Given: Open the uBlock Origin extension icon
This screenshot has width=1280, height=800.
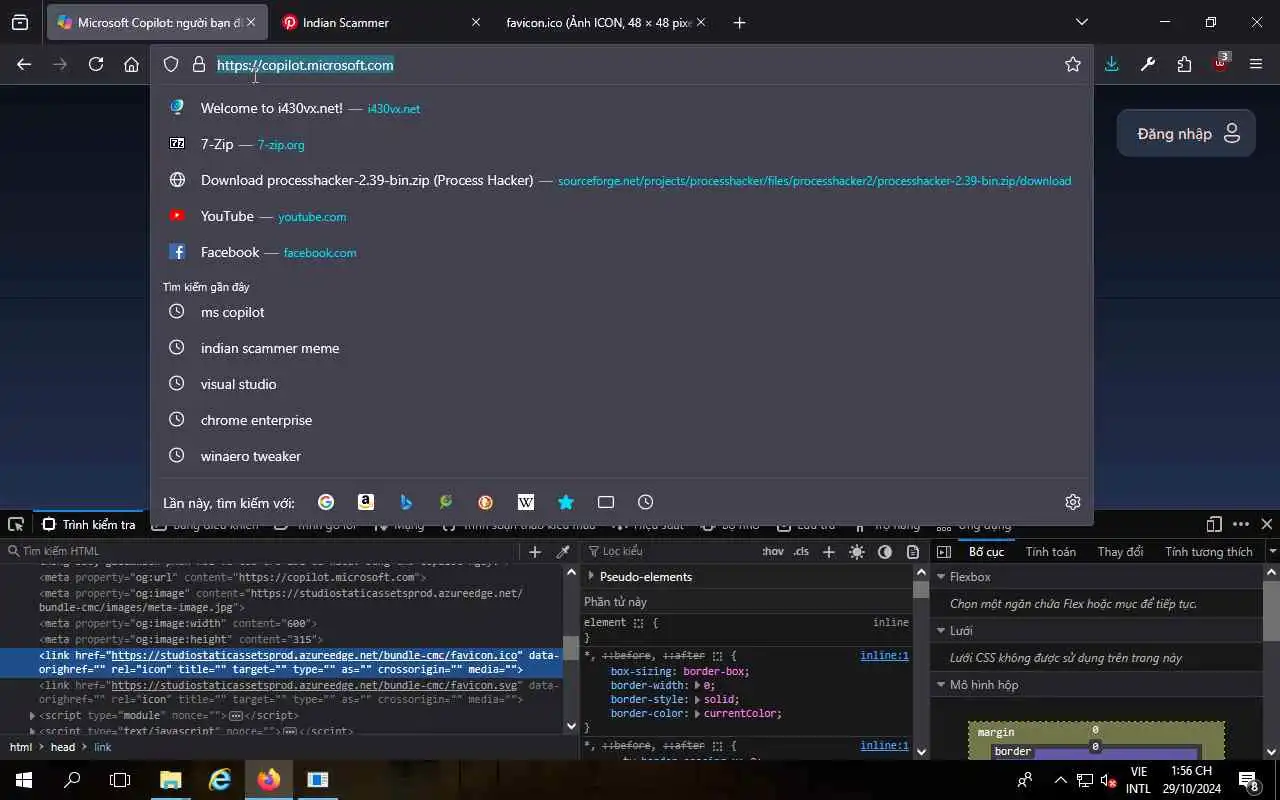Looking at the screenshot, I should (x=1220, y=63).
